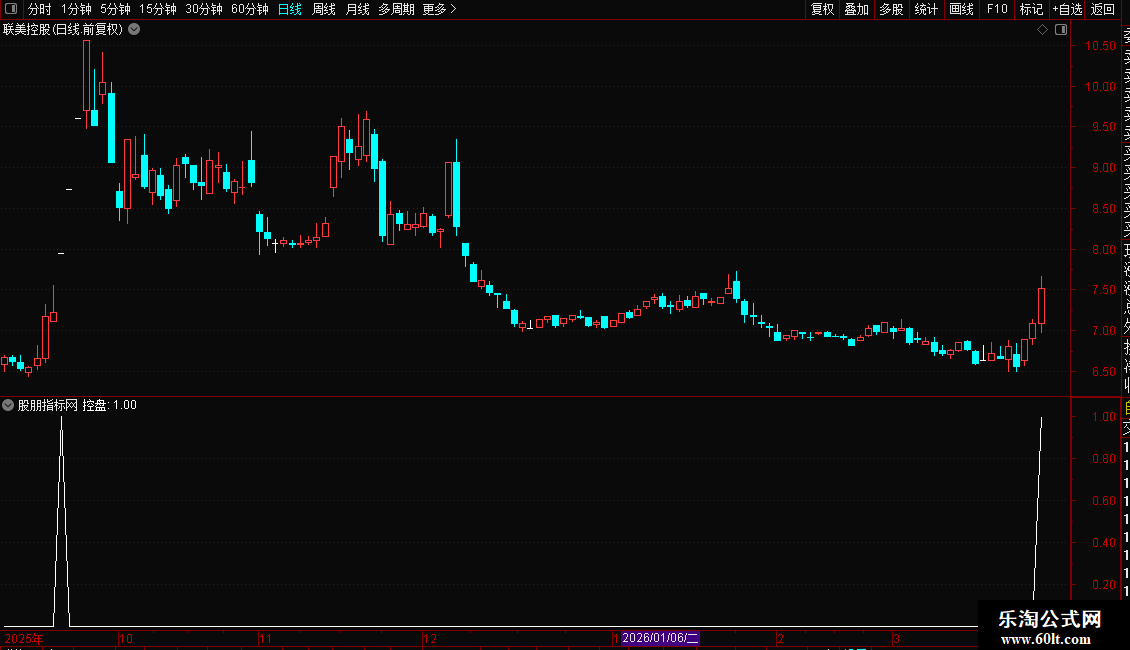Activate the 画线 drawing tools

click(961, 9)
